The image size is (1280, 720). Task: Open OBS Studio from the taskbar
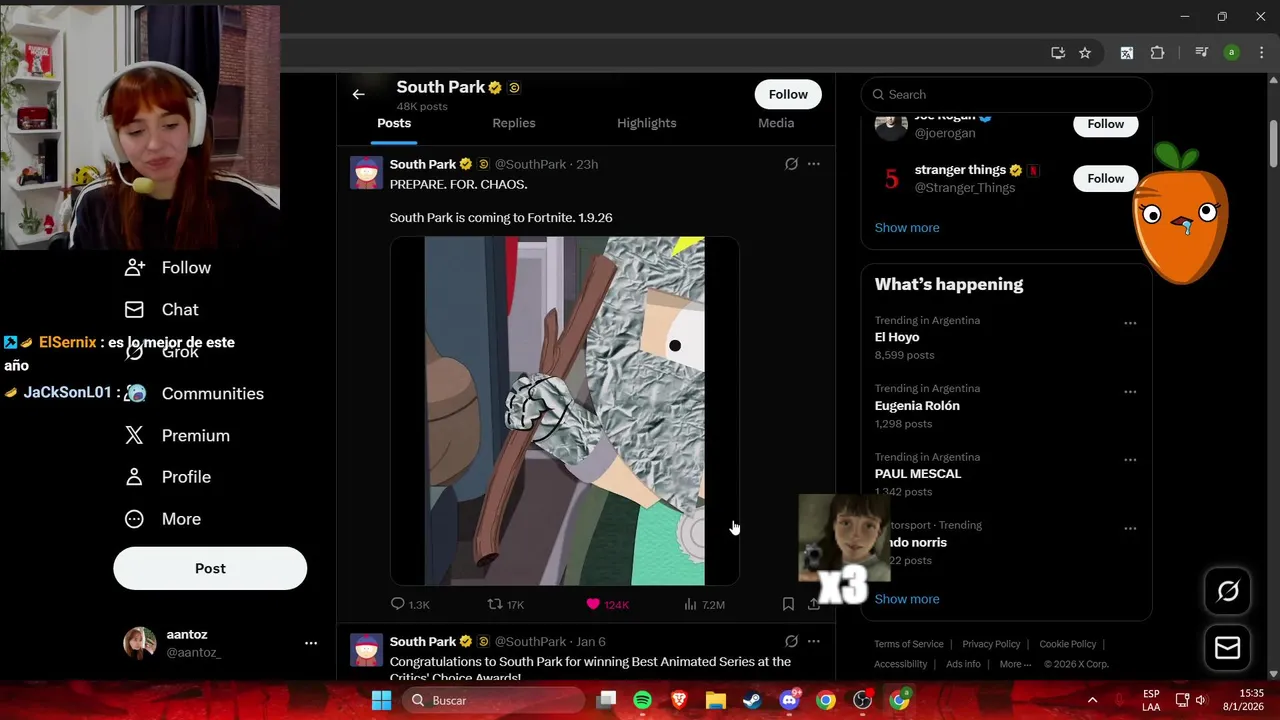862,700
